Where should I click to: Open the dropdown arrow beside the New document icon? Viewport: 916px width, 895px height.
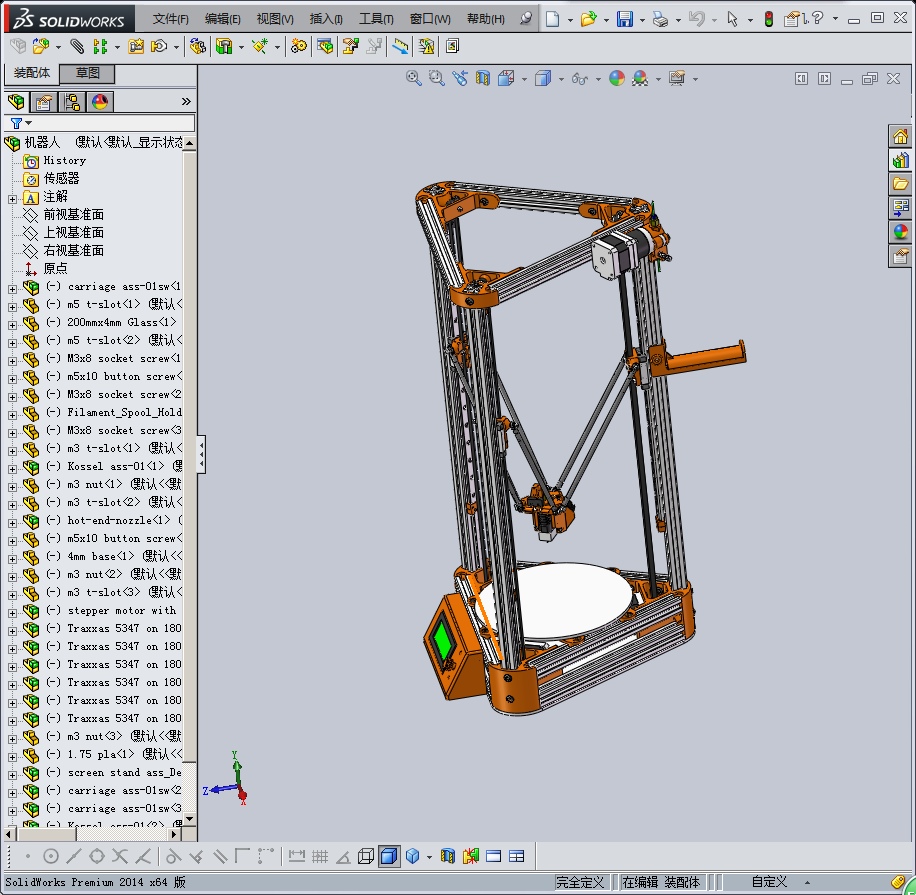click(570, 19)
